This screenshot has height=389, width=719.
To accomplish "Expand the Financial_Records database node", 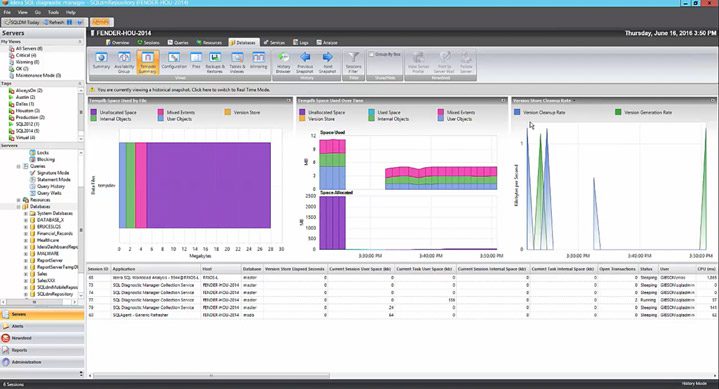I will coord(26,233).
